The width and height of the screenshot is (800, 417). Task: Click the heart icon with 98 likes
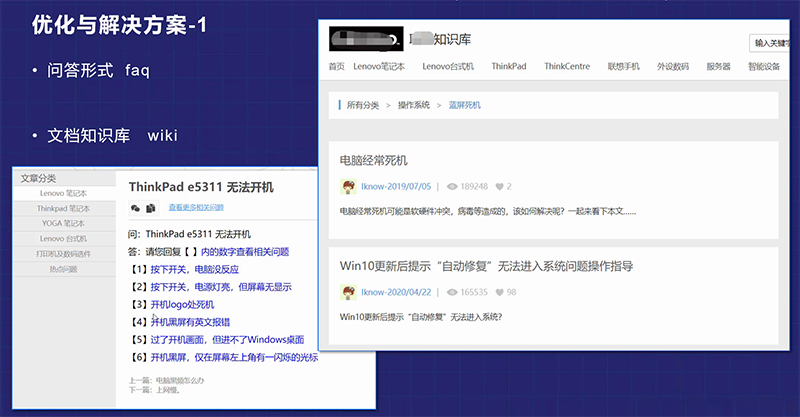pos(499,292)
